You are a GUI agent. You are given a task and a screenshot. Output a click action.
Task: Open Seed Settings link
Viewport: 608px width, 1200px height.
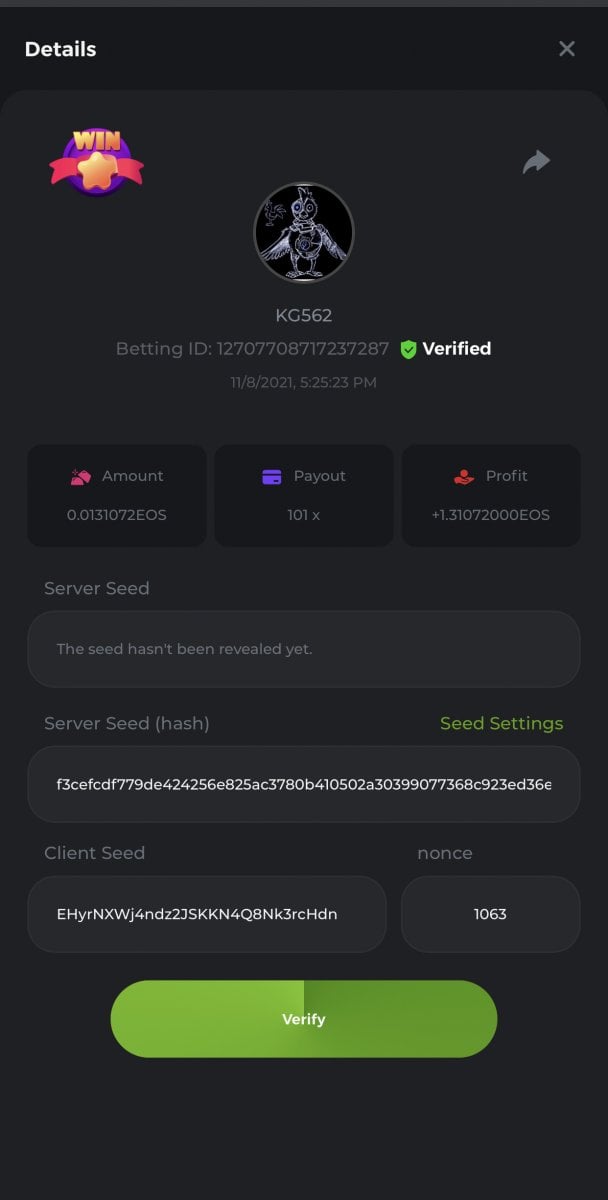[x=501, y=723]
